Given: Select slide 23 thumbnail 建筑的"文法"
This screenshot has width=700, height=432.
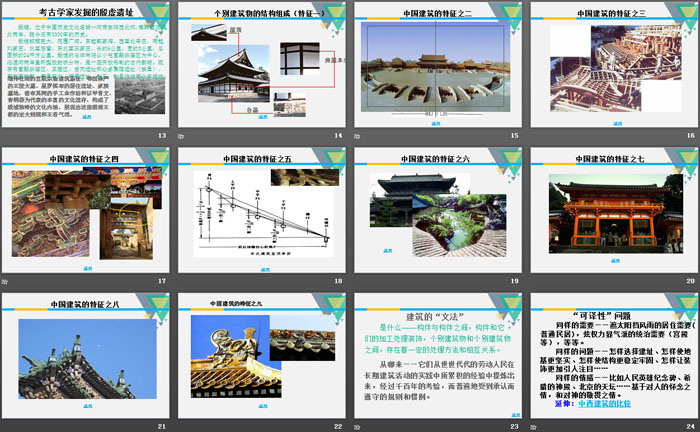Looking at the screenshot, I should pos(438,356).
